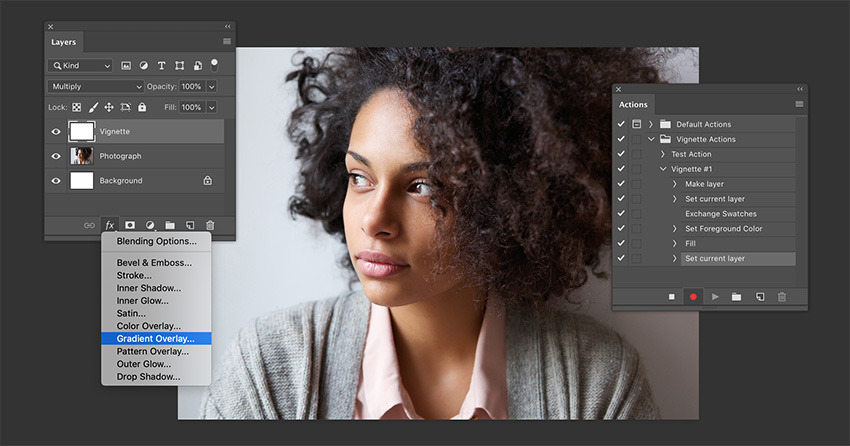Create new adjustment layer icon

(x=150, y=225)
